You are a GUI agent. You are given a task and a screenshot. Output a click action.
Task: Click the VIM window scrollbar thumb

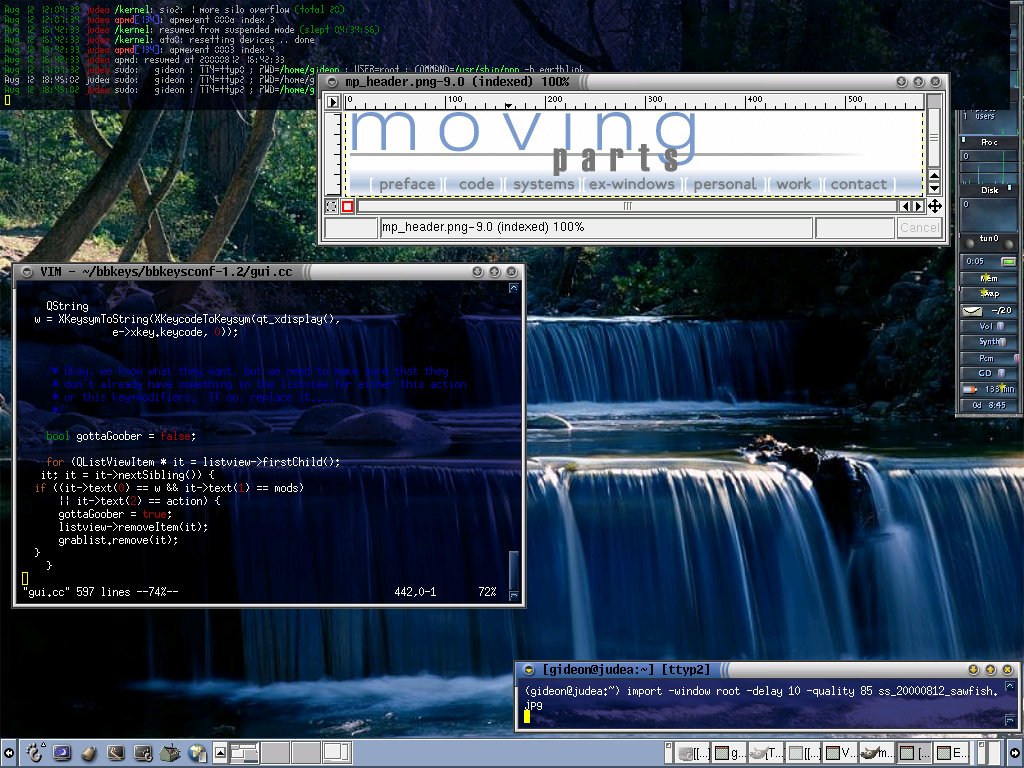[514, 570]
